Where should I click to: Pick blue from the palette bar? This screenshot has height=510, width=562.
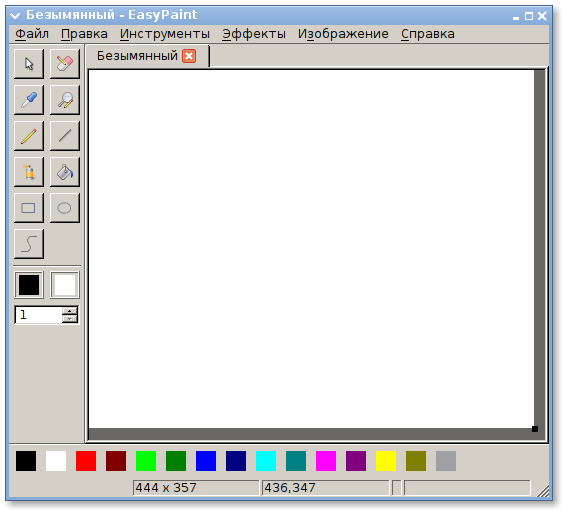(x=206, y=461)
